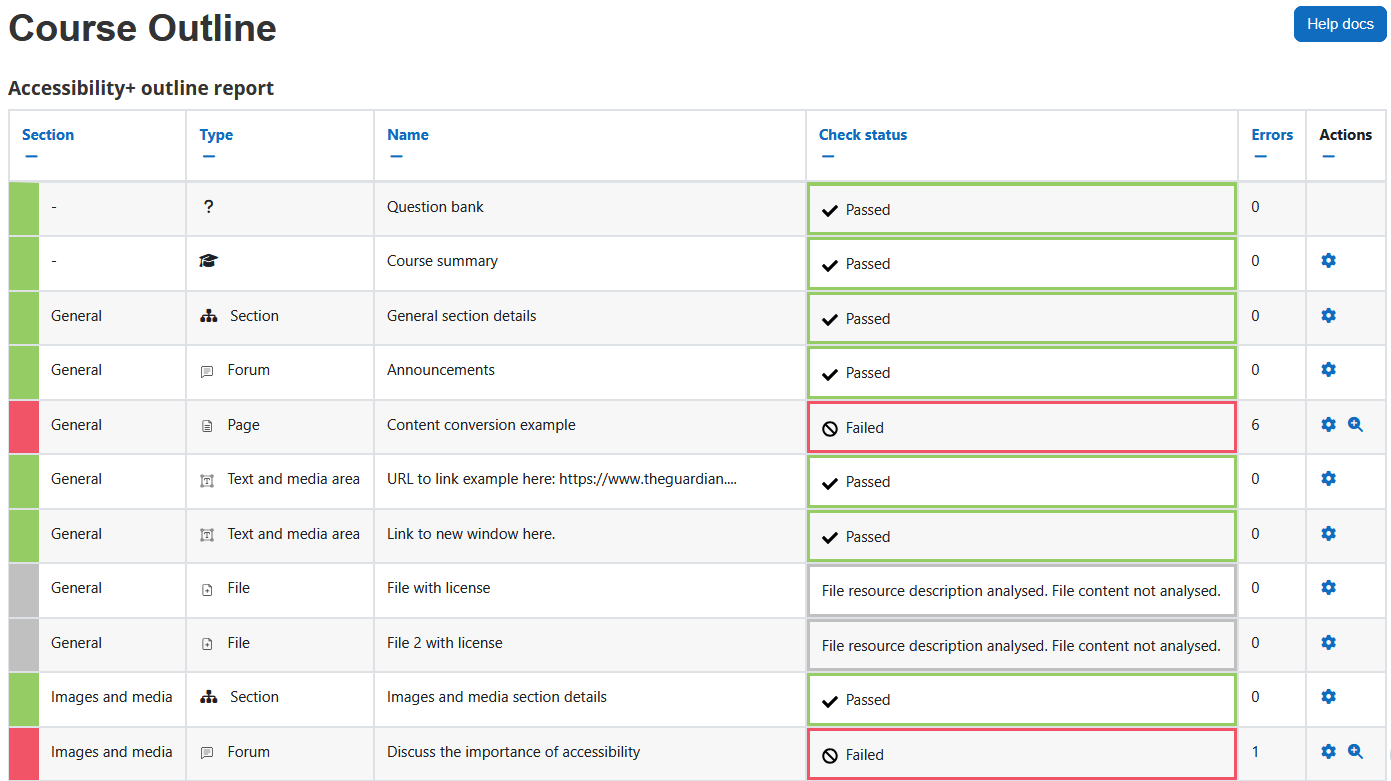This screenshot has width=1391, height=781.
Task: Click the Forum icon in Discuss the importance row
Action: pos(207,753)
